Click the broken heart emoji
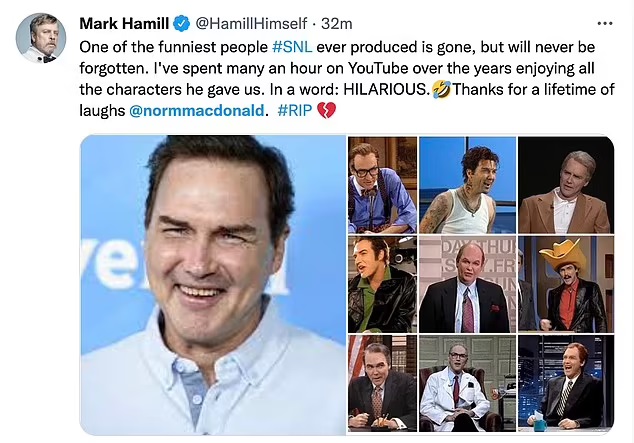634x443 pixels. click(x=326, y=110)
